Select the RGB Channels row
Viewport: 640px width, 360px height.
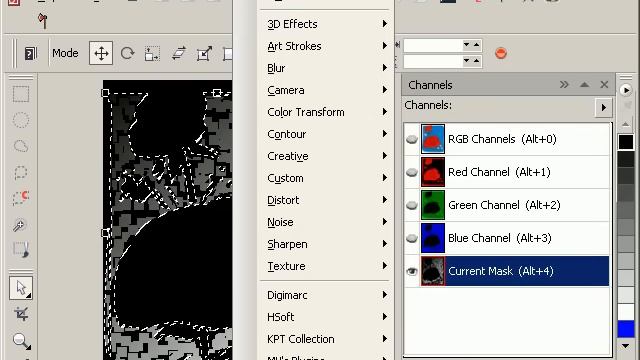(x=507, y=139)
